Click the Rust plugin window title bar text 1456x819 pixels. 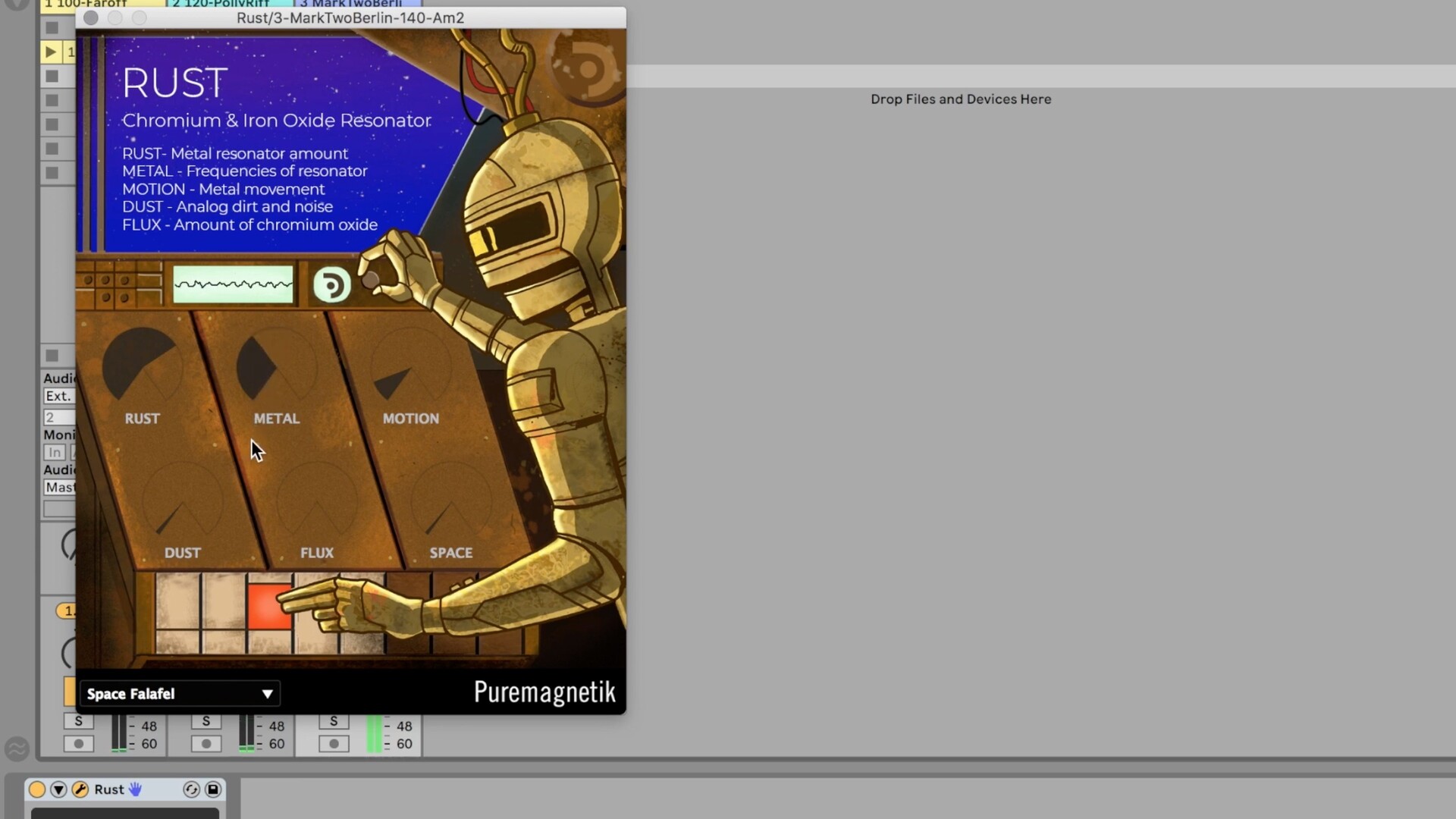point(350,17)
